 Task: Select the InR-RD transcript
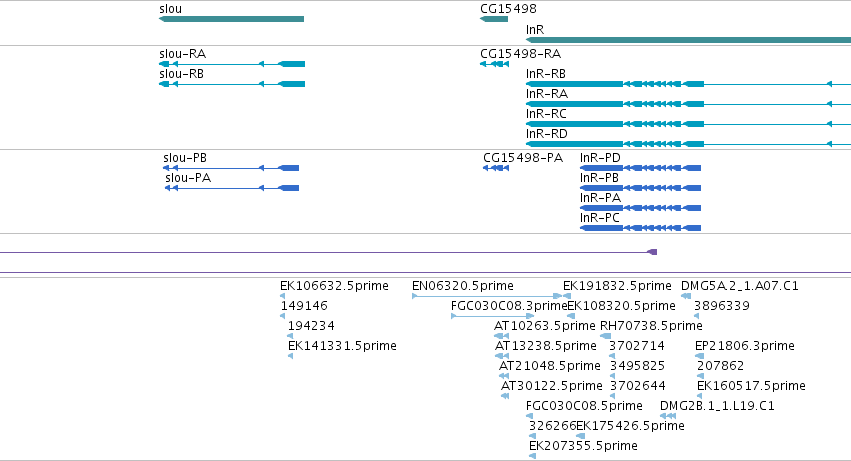(688, 144)
